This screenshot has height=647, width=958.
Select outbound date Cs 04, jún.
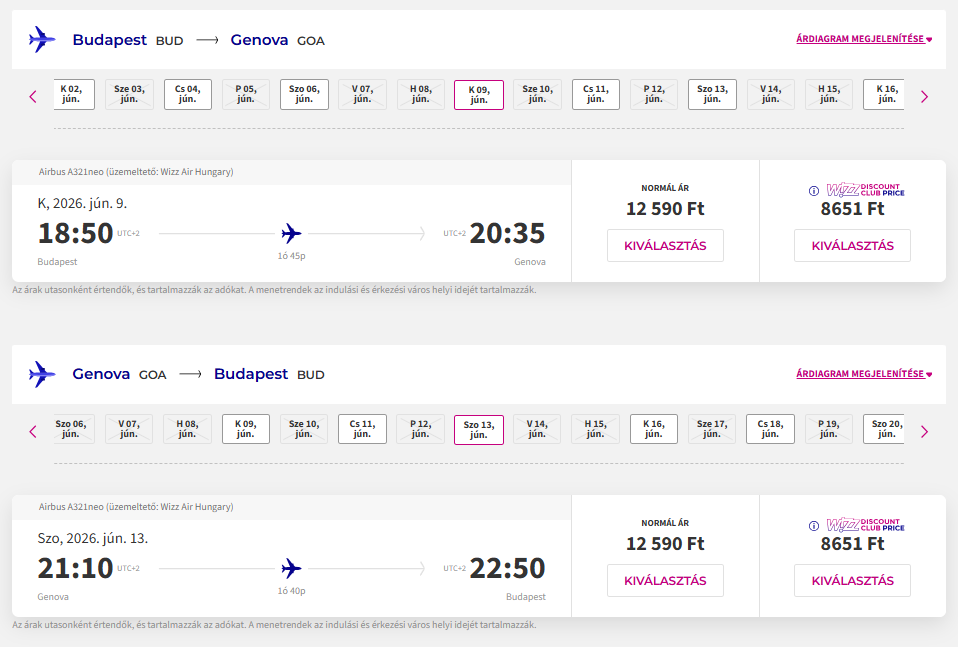(188, 94)
